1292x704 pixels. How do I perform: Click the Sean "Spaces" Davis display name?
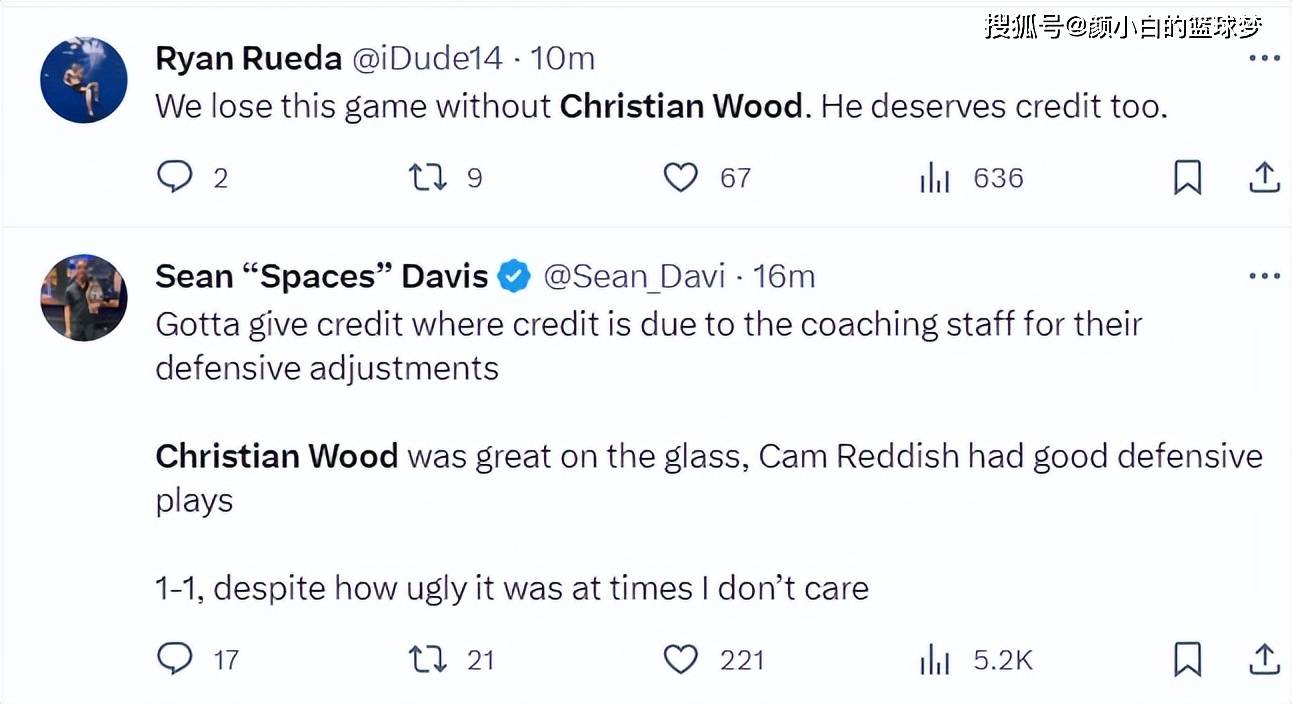321,276
